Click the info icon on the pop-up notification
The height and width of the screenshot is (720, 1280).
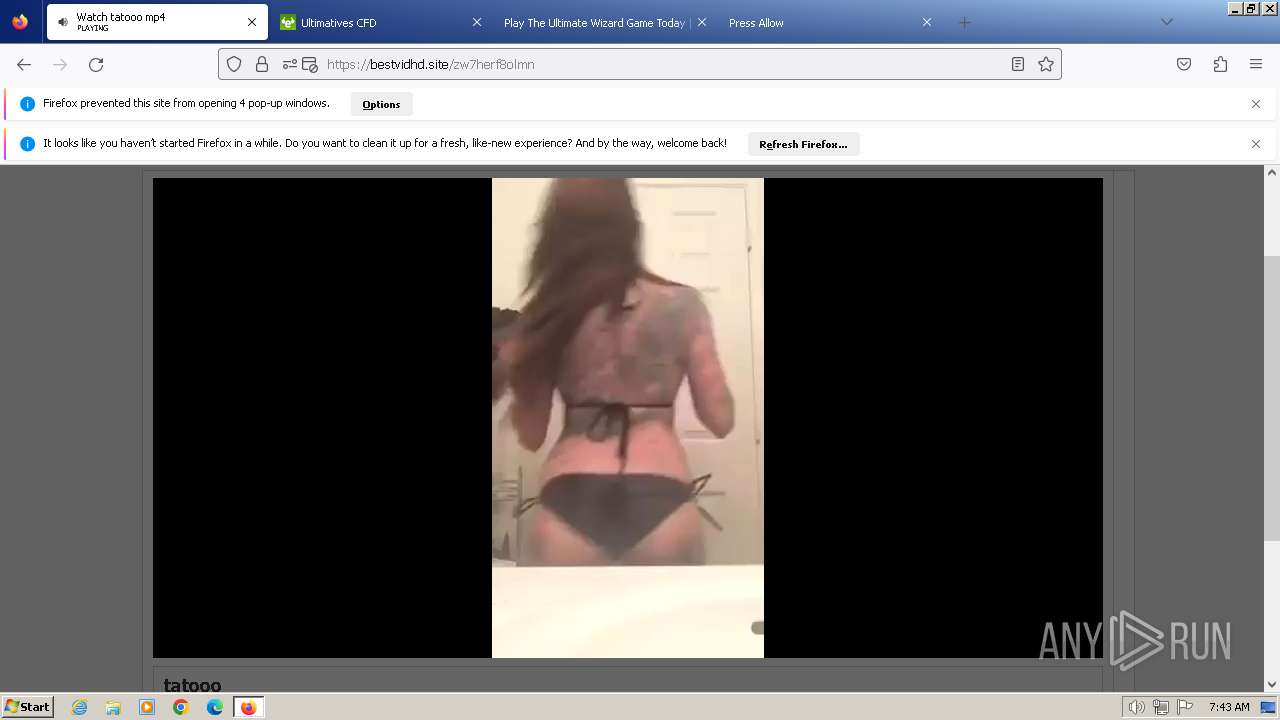click(x=27, y=104)
